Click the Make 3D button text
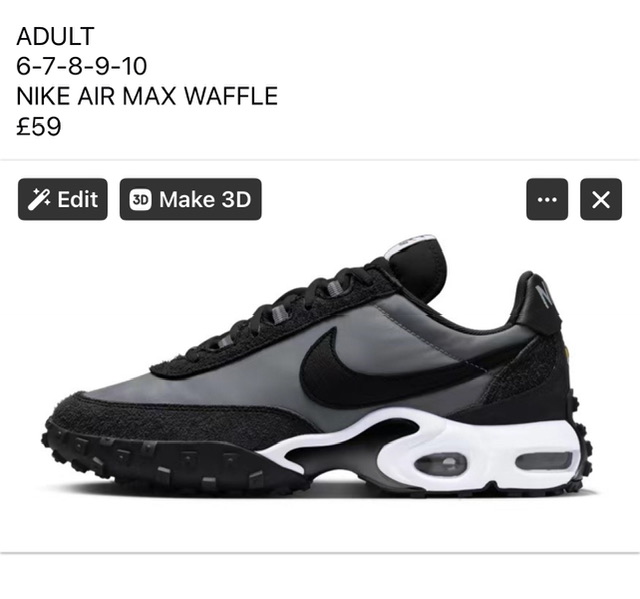 pos(205,200)
